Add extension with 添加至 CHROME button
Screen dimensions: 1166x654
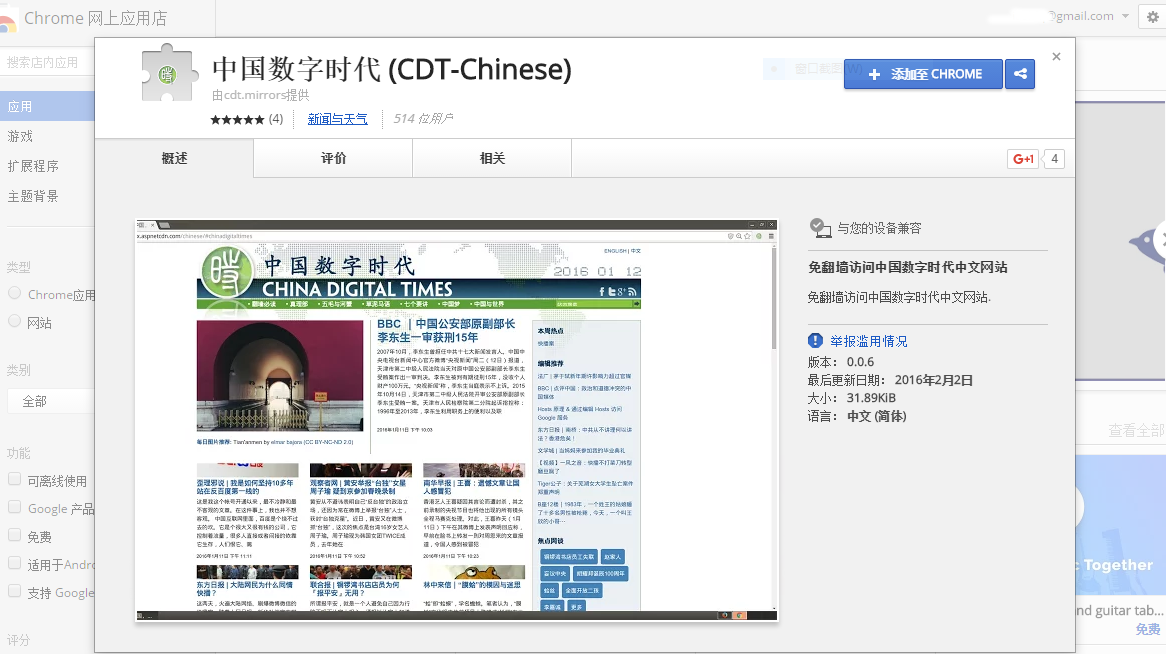[x=923, y=74]
